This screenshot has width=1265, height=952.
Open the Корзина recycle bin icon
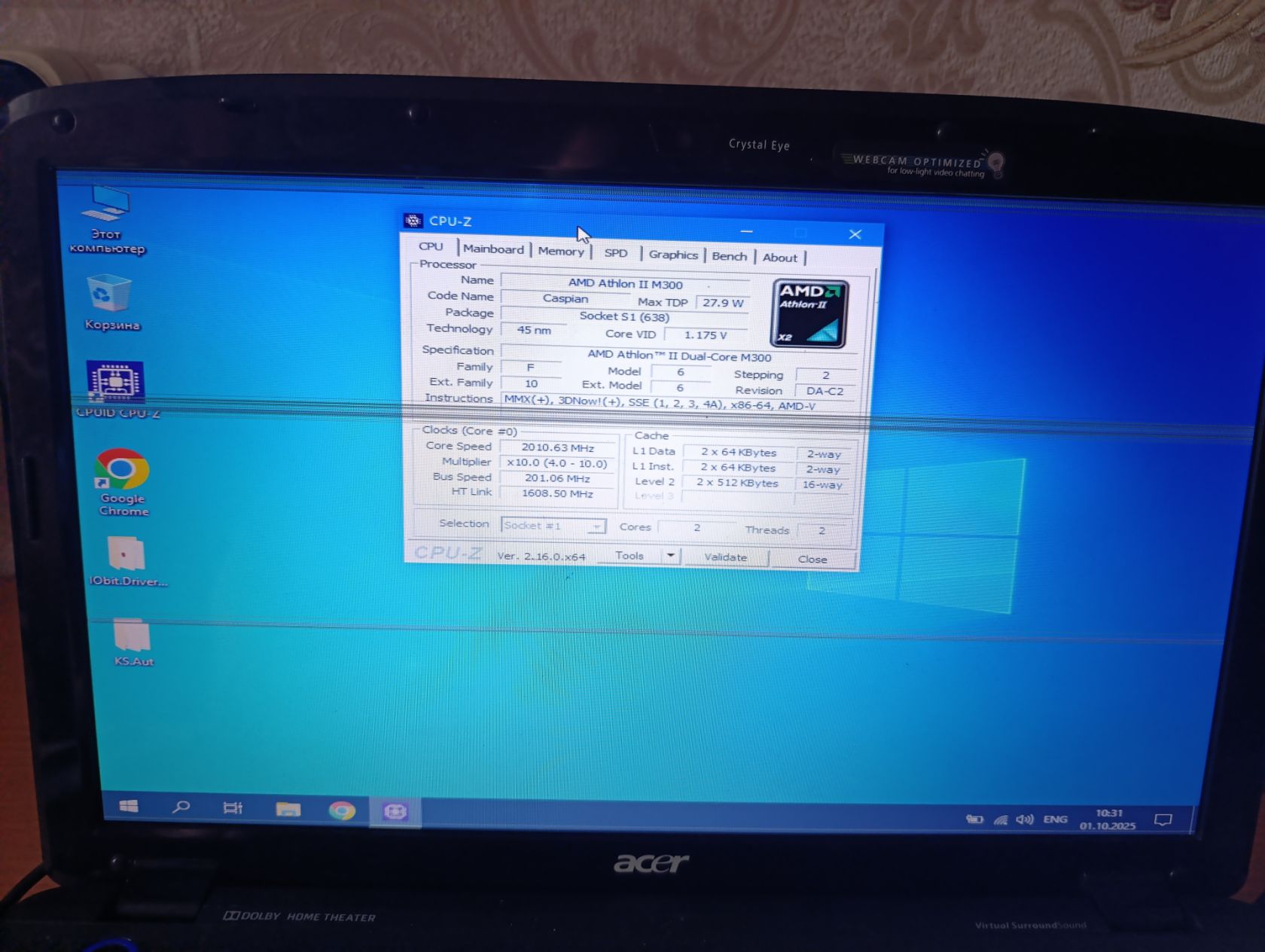(x=111, y=303)
